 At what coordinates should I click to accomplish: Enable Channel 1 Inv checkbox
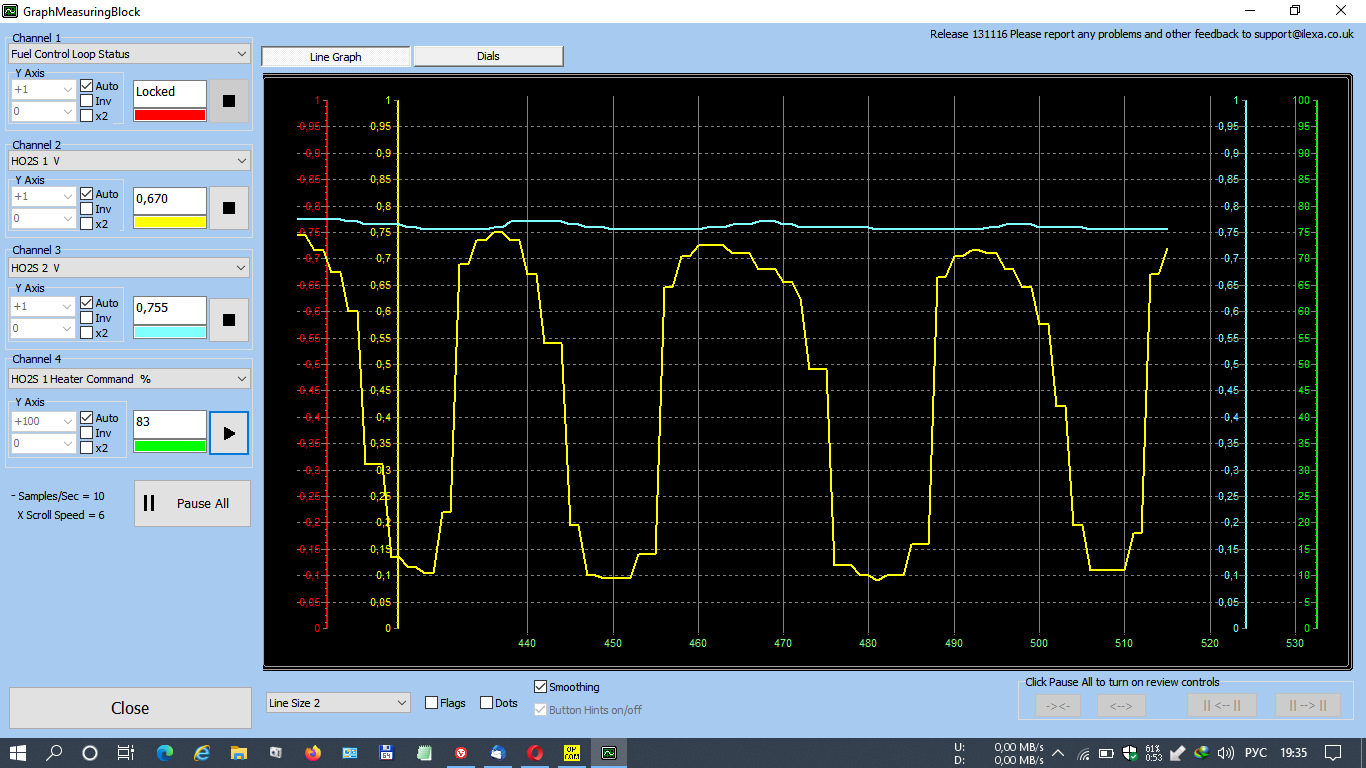coord(87,101)
